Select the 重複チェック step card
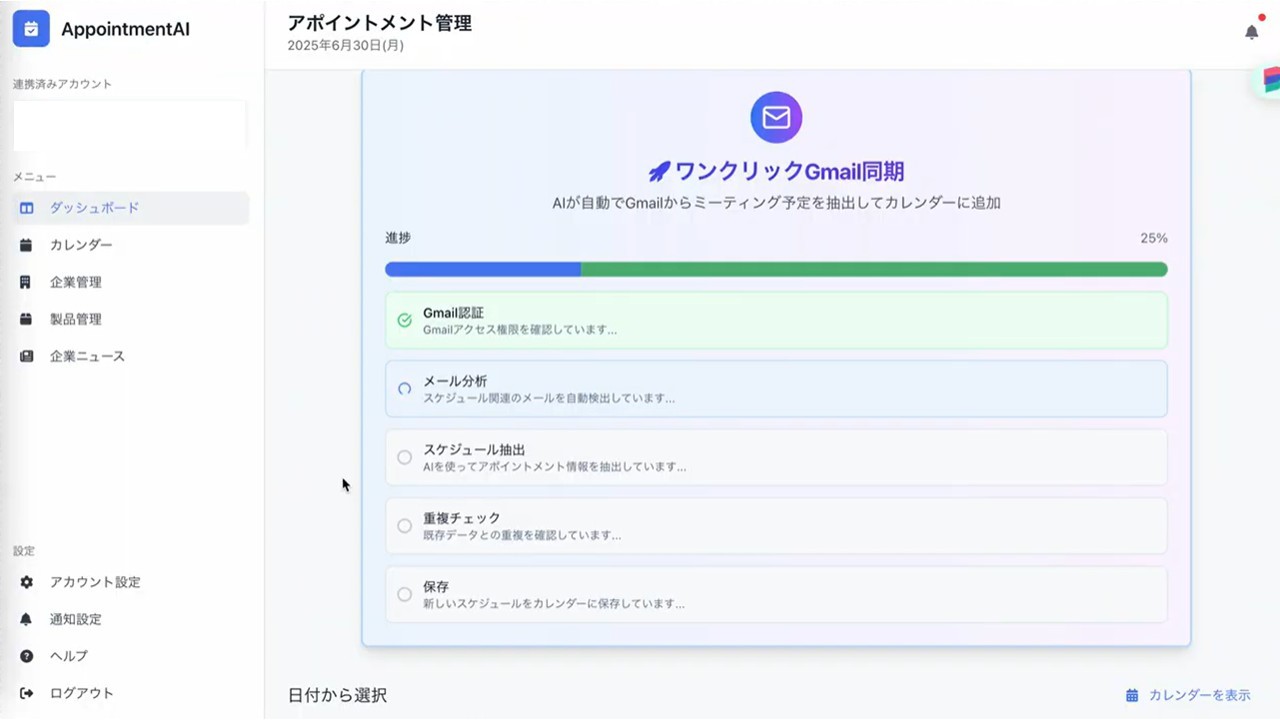 pyautogui.click(x=776, y=526)
